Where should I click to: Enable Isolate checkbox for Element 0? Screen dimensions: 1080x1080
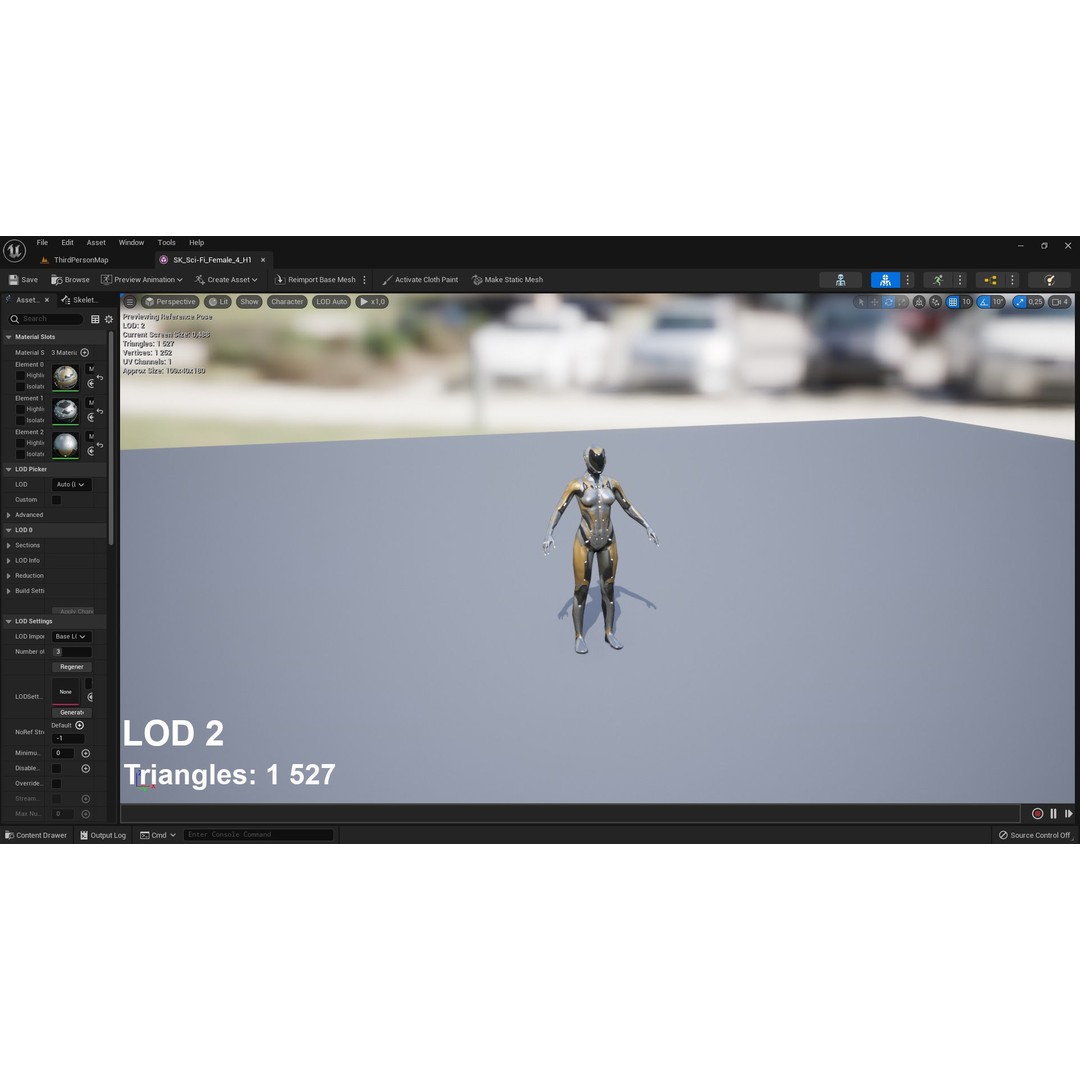coord(20,386)
